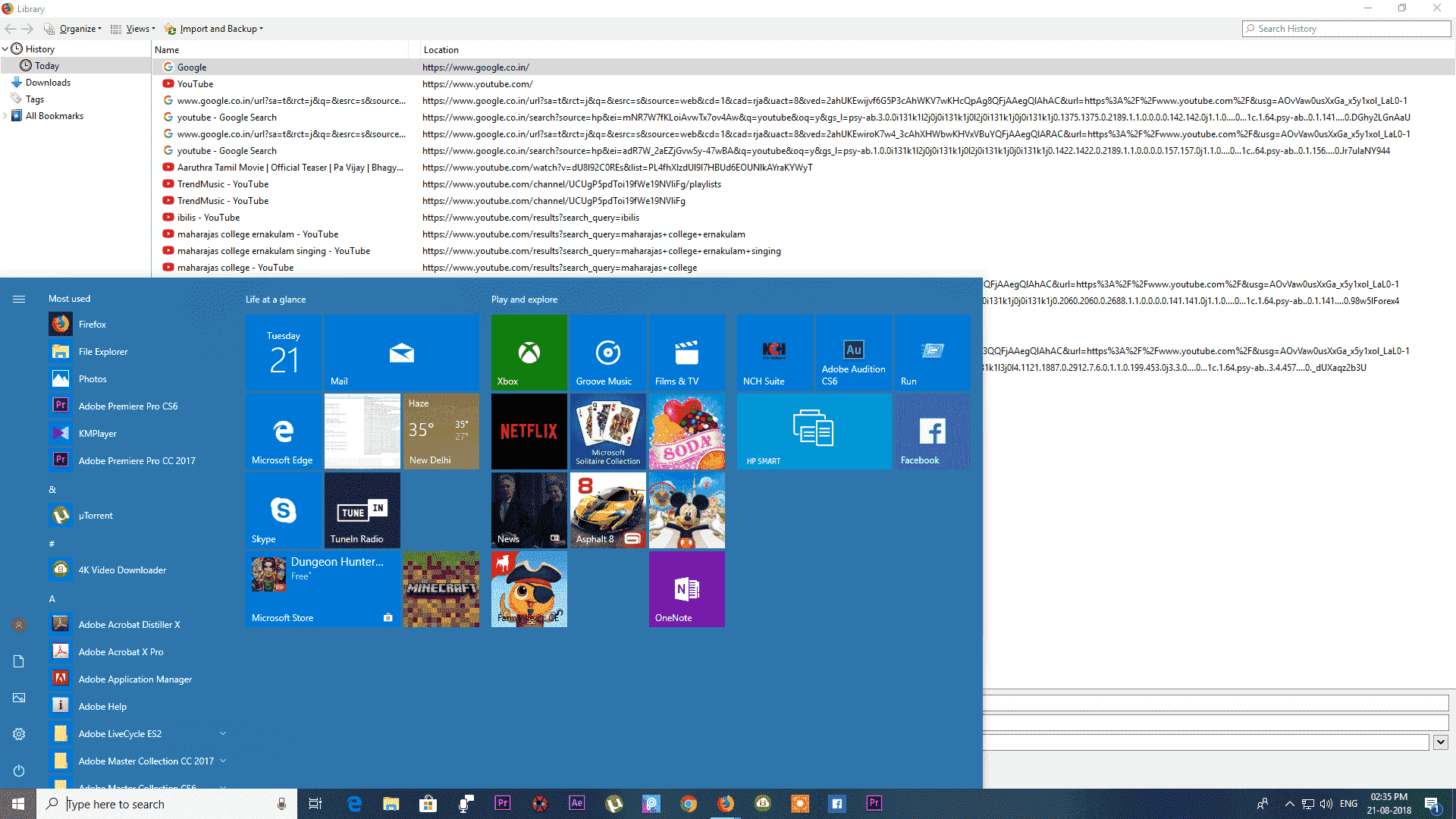Launch Firefox from Most used list

(136, 325)
